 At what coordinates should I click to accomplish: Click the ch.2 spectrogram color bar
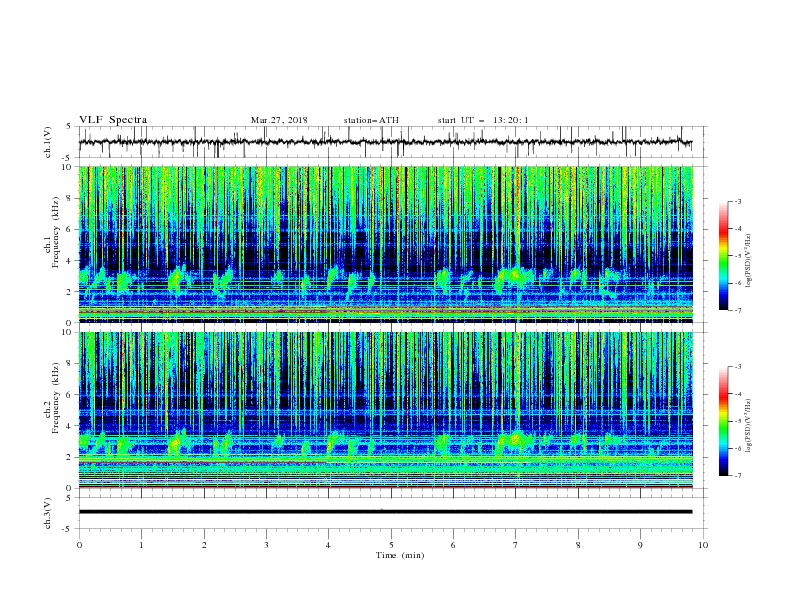723,421
